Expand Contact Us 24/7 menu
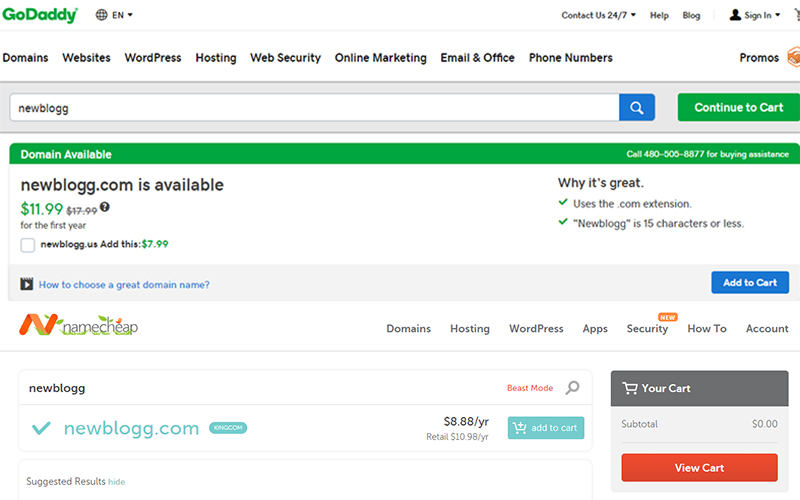Screen dimensions: 800x500 (598, 15)
